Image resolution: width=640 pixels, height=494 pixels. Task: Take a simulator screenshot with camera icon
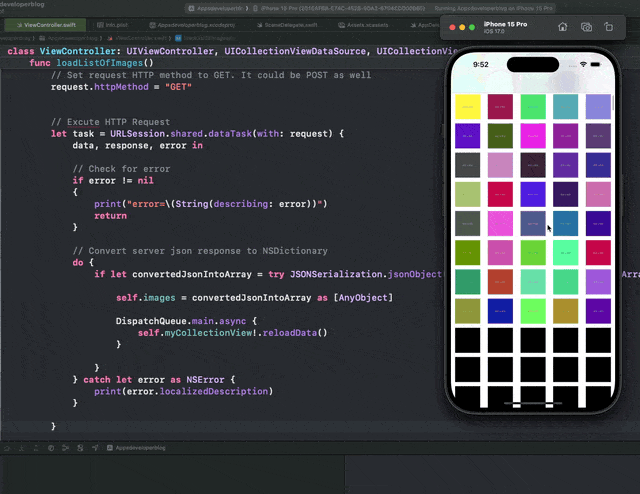coord(586,27)
